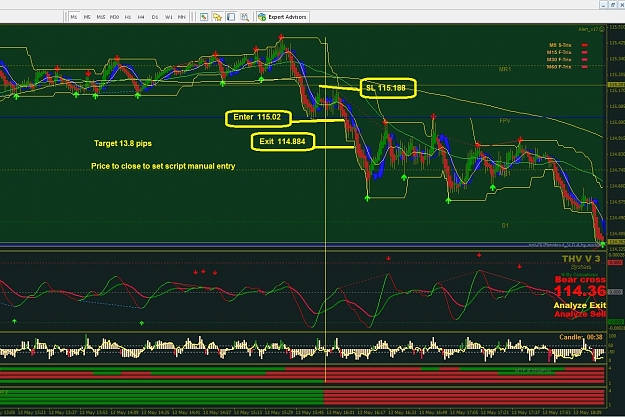Screen dimensions: 625x417
Task: Switch chart to M5 timeframe
Action: [87, 17]
